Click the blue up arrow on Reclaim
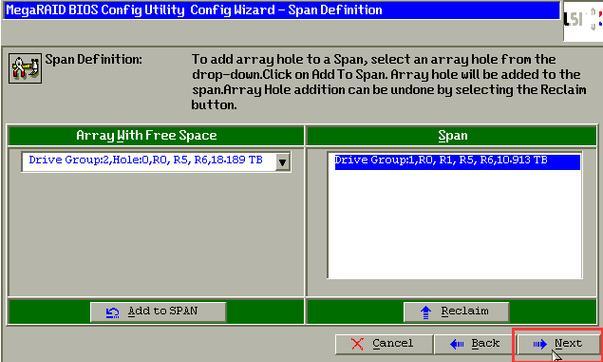 426,312
